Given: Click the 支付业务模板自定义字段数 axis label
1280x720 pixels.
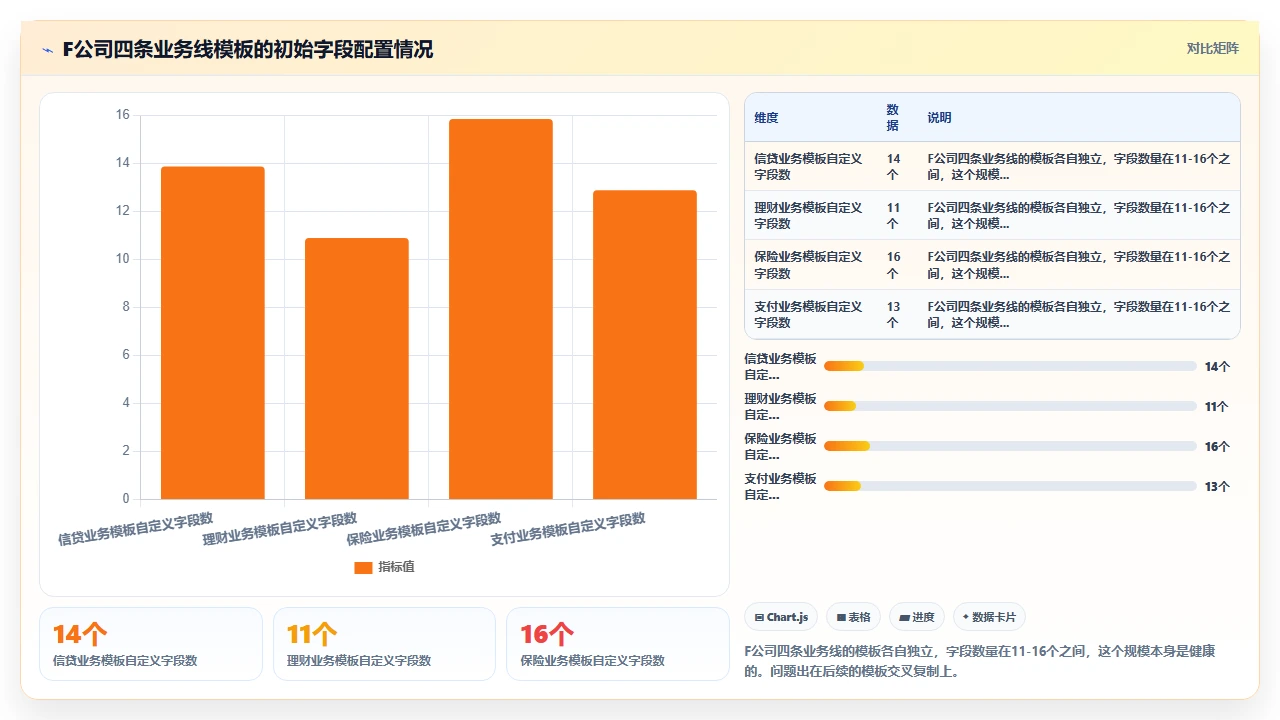Looking at the screenshot, I should [568, 529].
